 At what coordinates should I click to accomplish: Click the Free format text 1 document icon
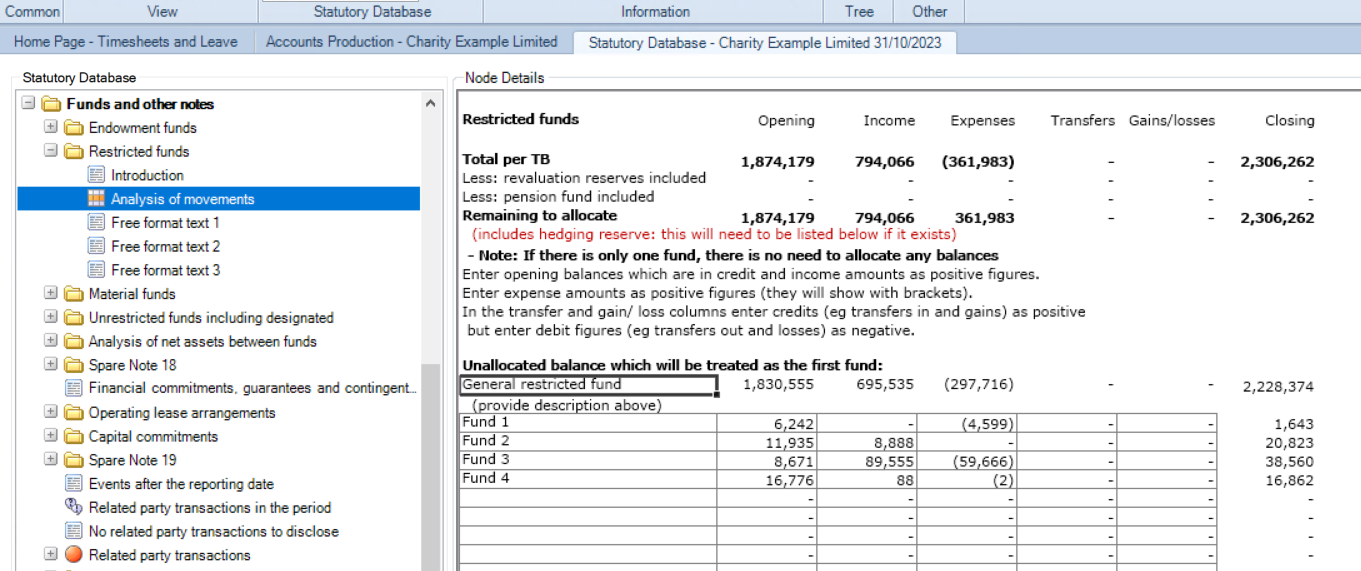(96, 223)
